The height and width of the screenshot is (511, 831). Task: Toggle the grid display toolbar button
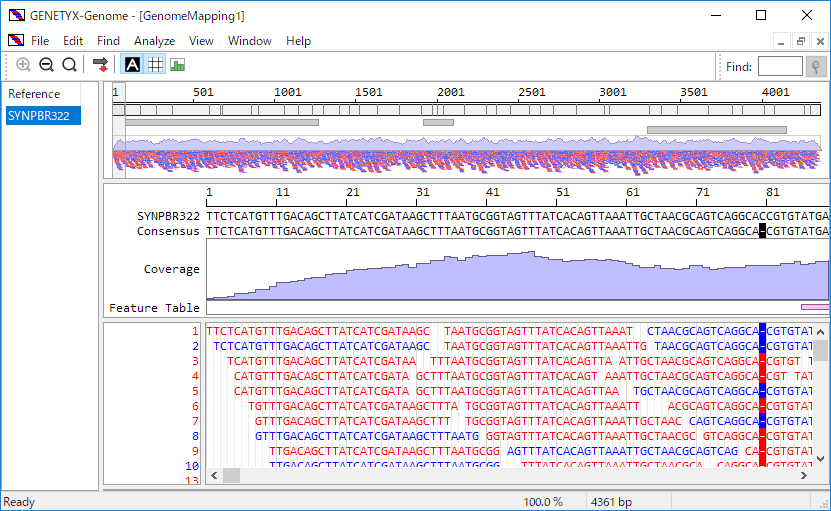point(155,65)
